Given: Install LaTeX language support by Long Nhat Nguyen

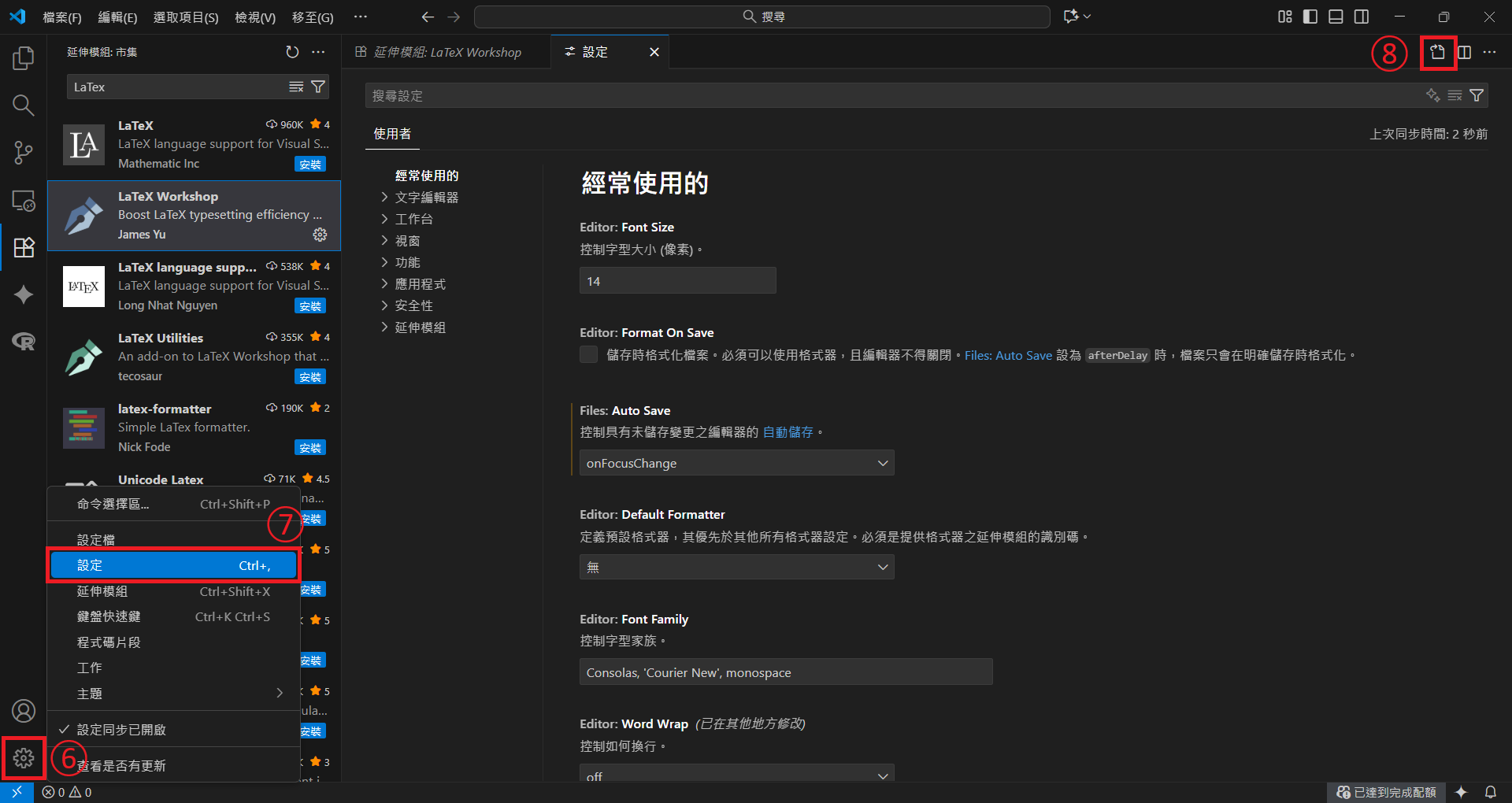Looking at the screenshot, I should coord(310,306).
